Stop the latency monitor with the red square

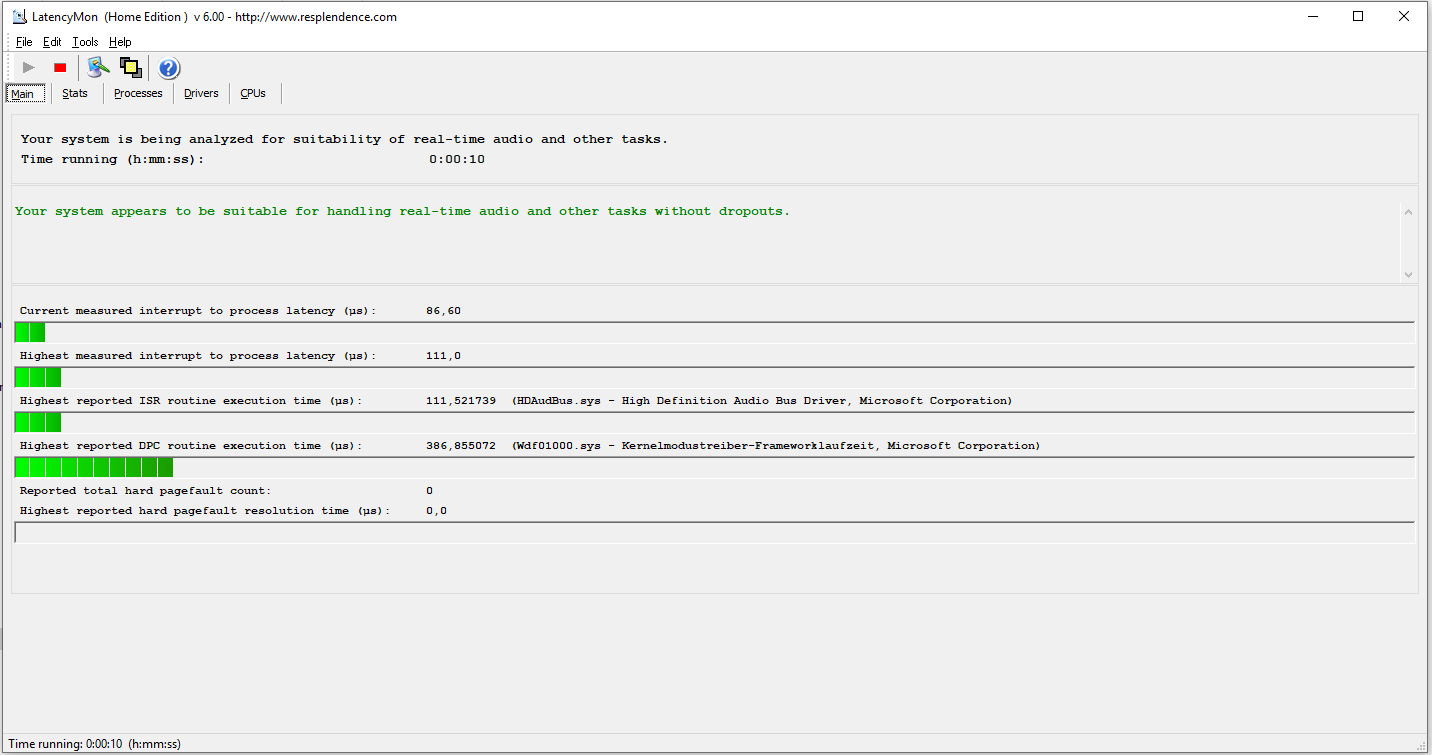pyautogui.click(x=60, y=68)
